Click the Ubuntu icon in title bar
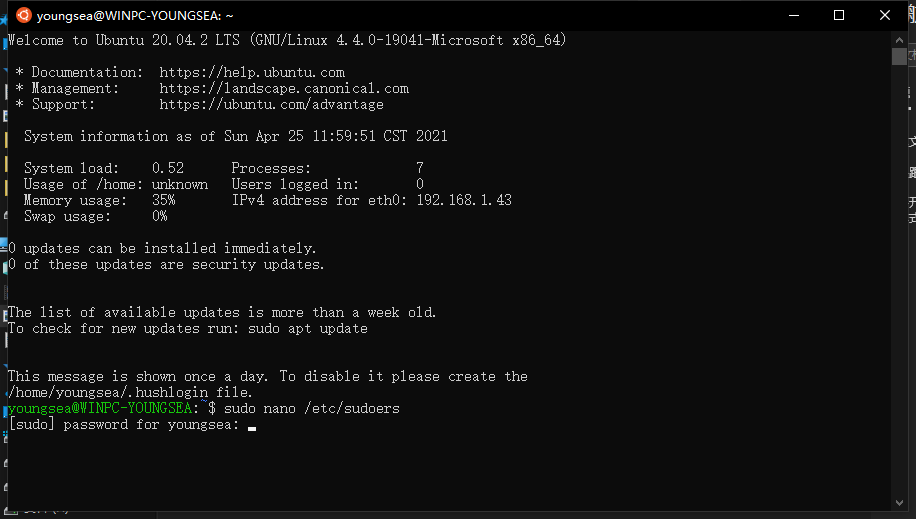Screen dimensions: 916x519 coord(23,15)
